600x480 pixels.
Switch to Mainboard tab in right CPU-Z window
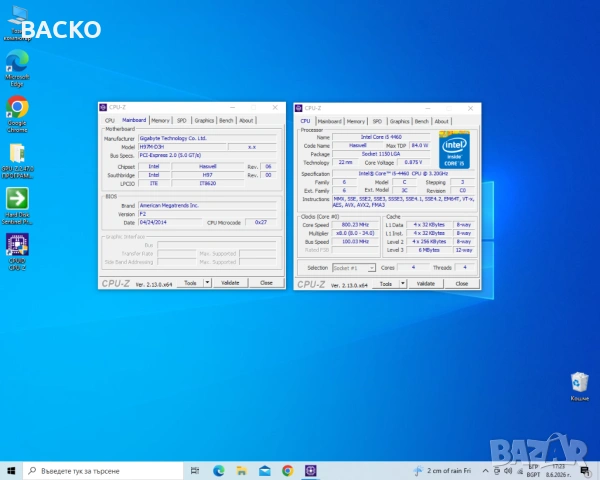coord(329,121)
